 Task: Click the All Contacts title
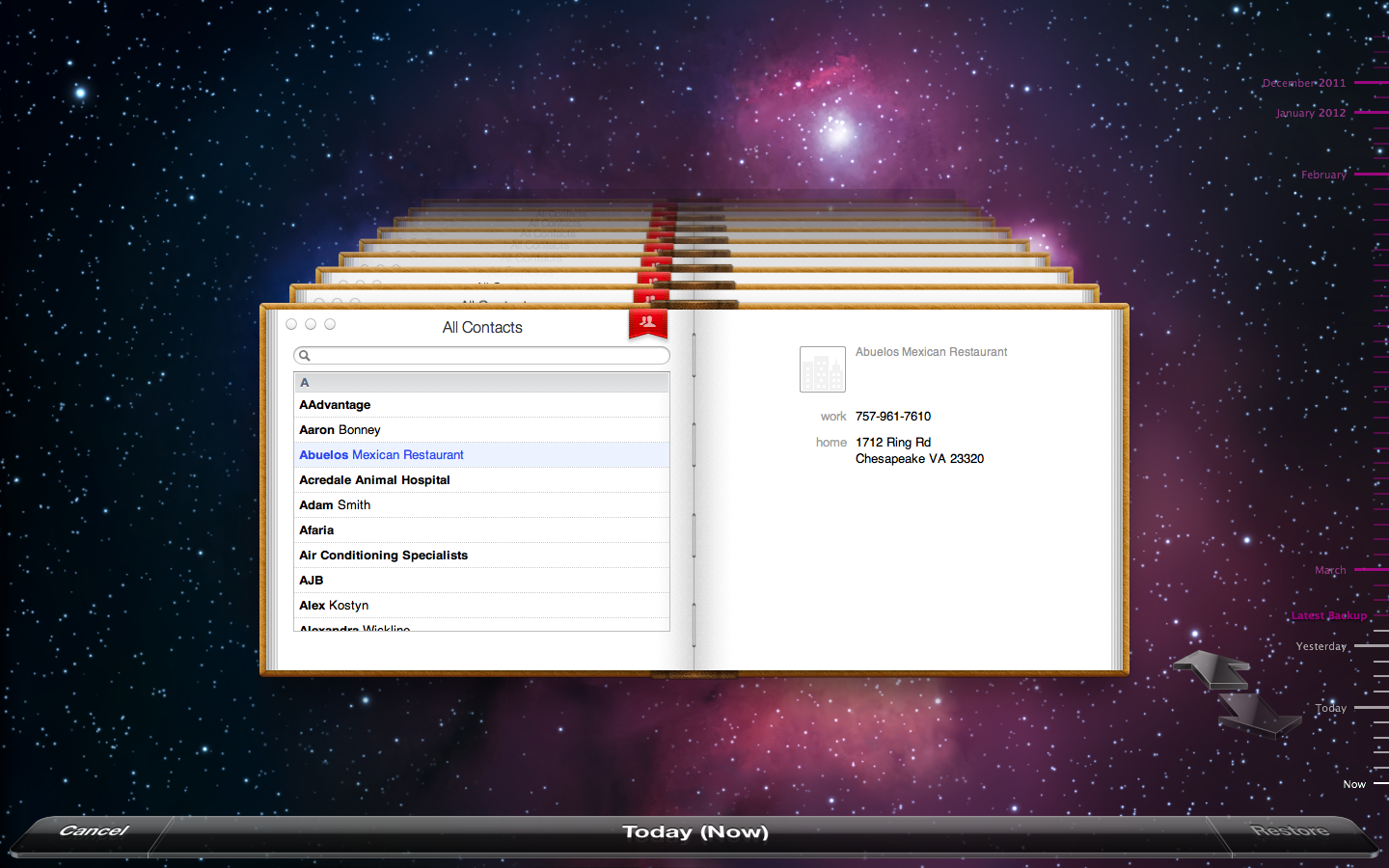482,328
